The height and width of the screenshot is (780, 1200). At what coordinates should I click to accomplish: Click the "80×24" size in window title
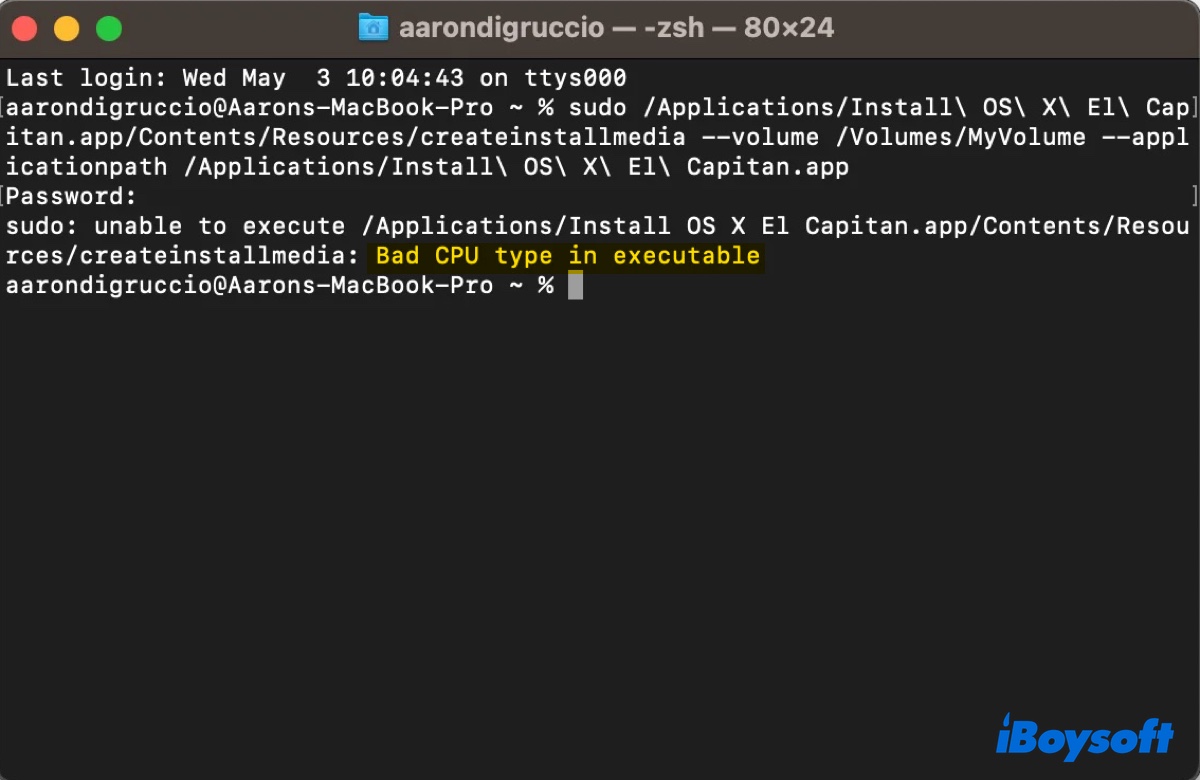pyautogui.click(x=789, y=28)
